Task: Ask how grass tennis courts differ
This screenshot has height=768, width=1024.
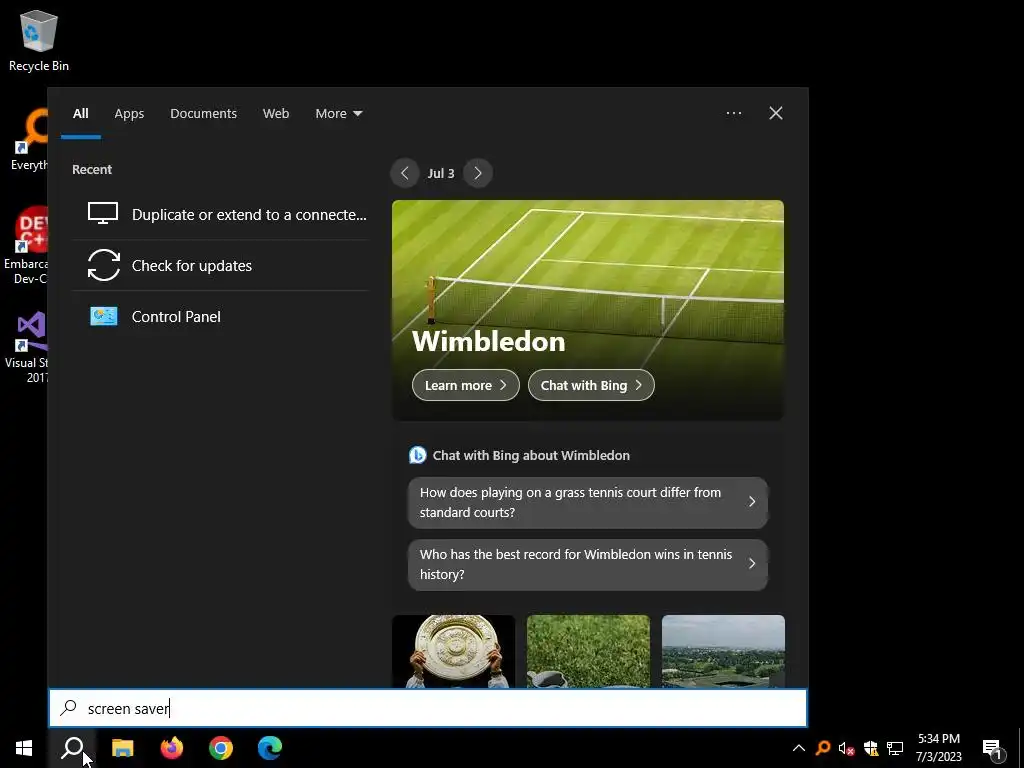Action: [588, 502]
